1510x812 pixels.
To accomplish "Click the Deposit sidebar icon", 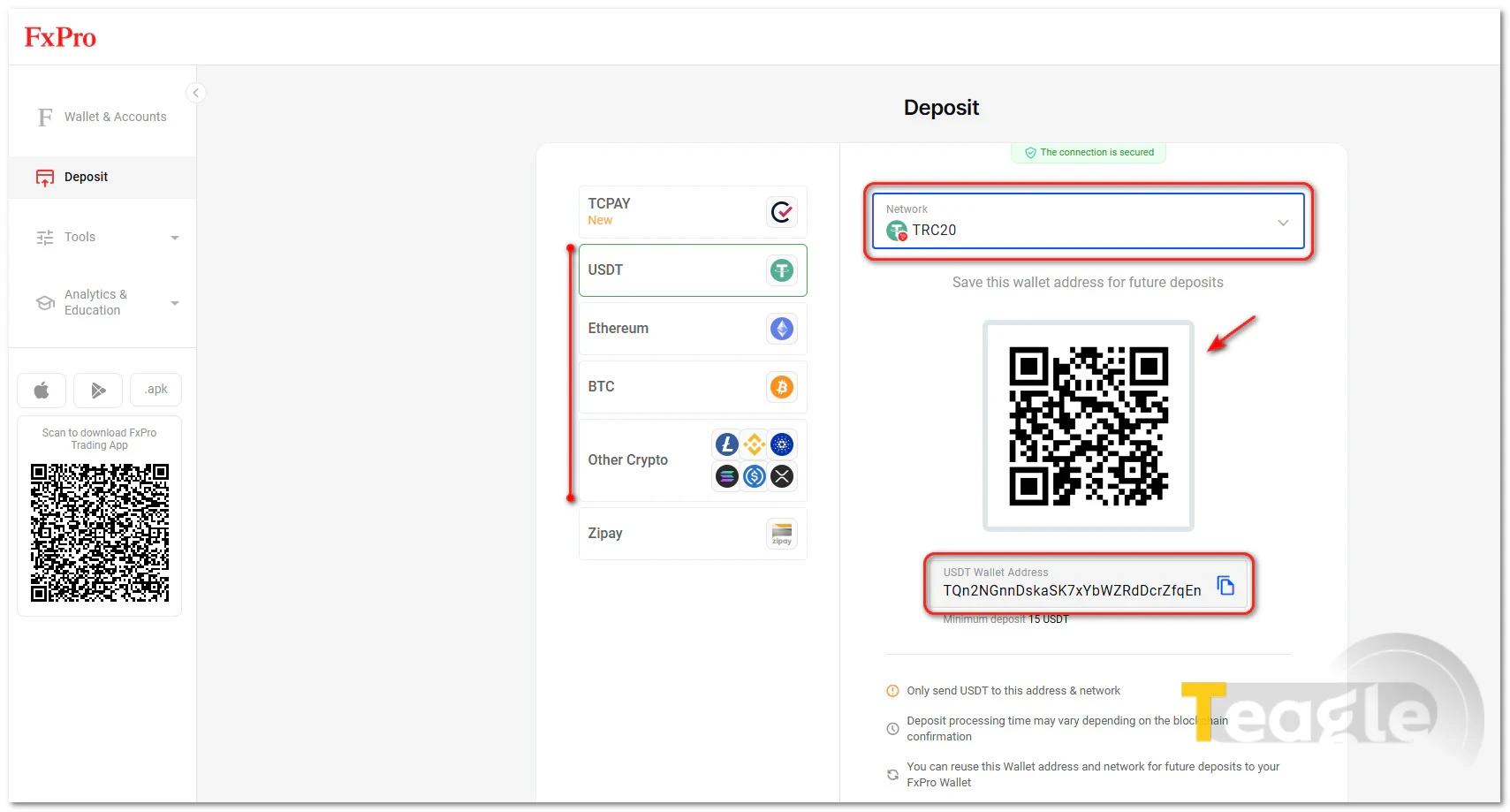I will (x=45, y=178).
